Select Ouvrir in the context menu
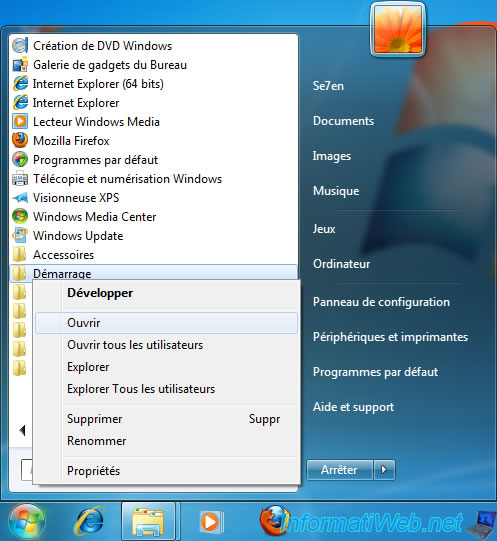 [166, 323]
